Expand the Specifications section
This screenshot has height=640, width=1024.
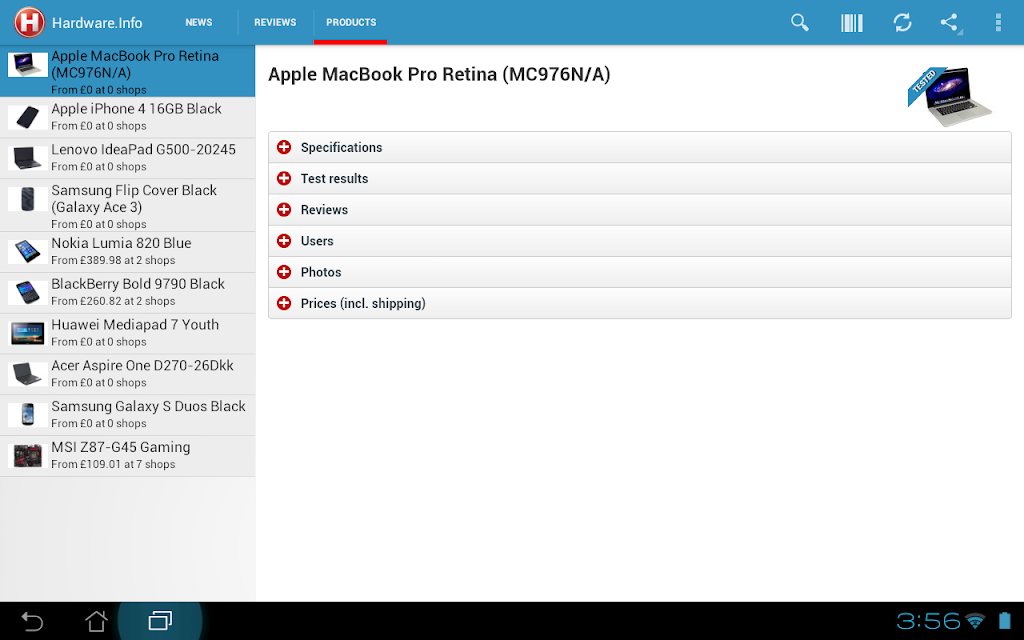(639, 148)
